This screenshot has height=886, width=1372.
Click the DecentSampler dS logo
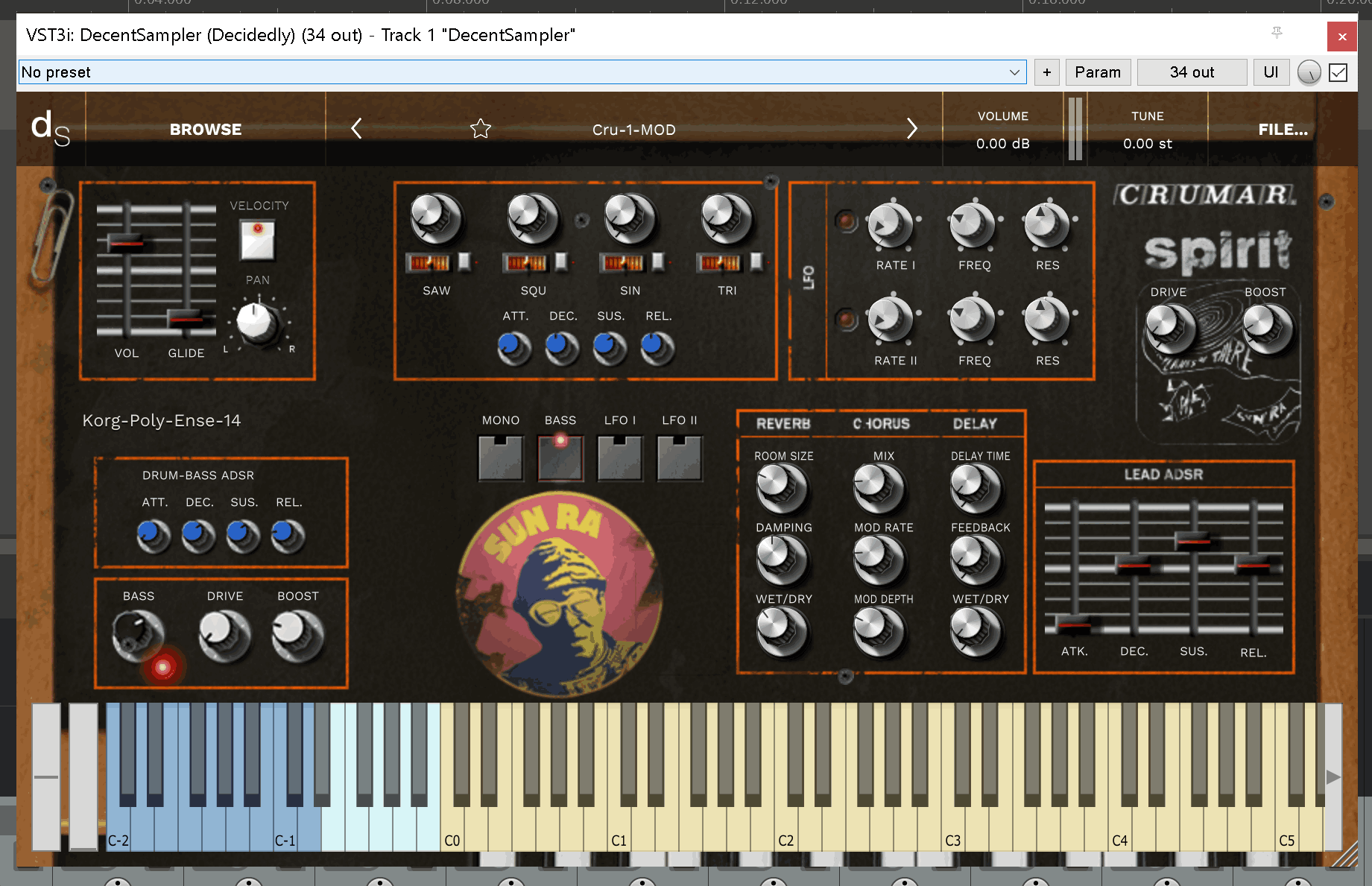coord(50,128)
